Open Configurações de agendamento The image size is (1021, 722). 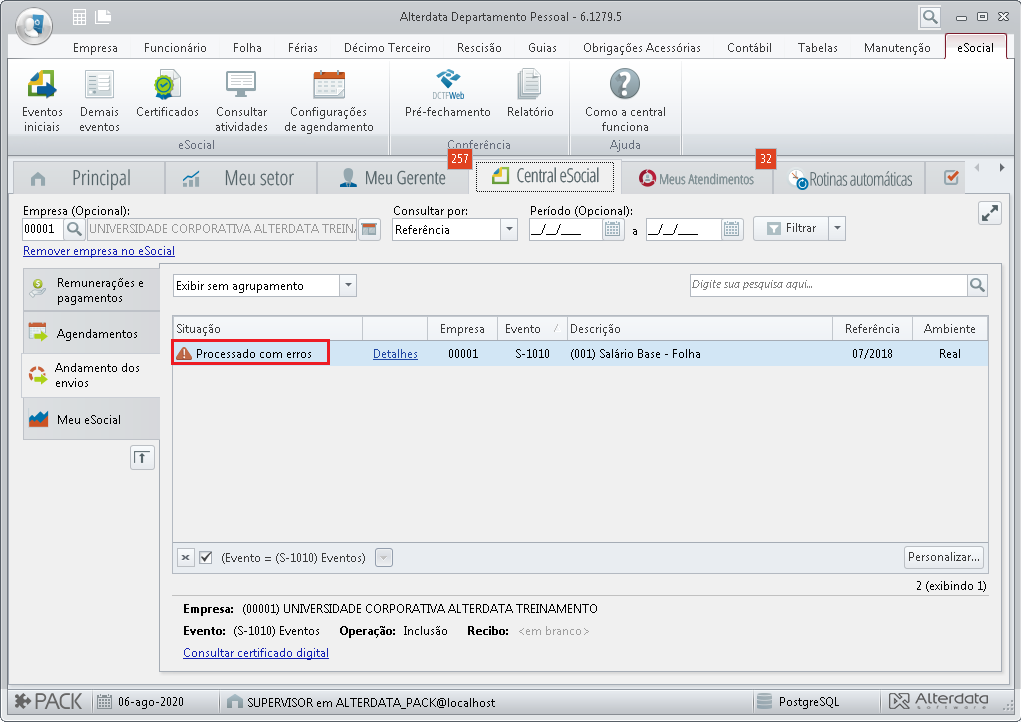329,101
